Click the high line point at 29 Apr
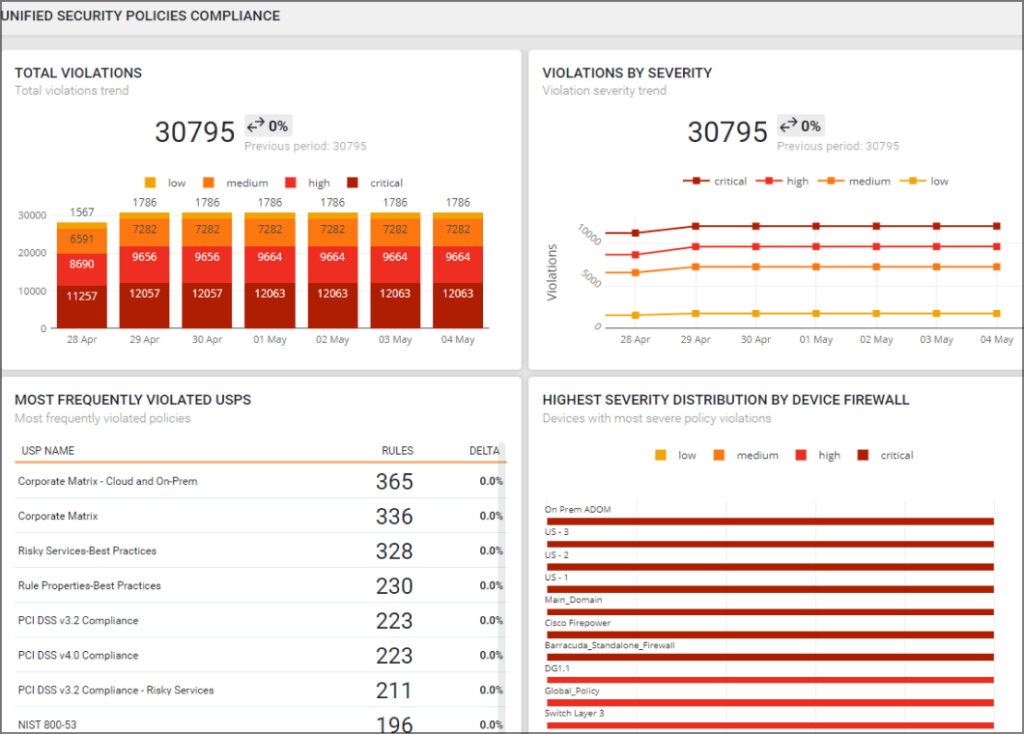The height and width of the screenshot is (734, 1024). pyautogui.click(x=696, y=247)
